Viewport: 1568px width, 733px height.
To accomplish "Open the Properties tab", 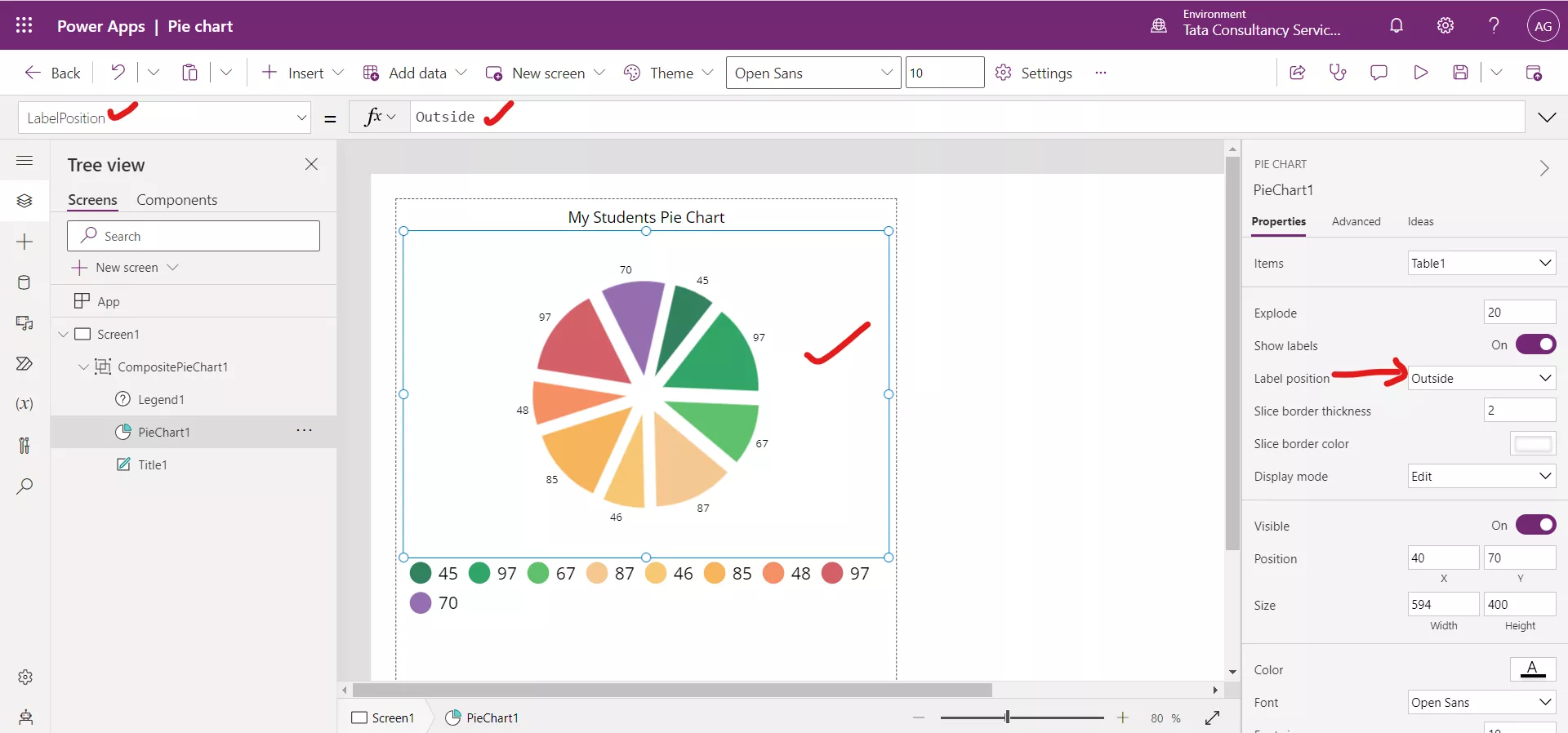I will (x=1278, y=221).
